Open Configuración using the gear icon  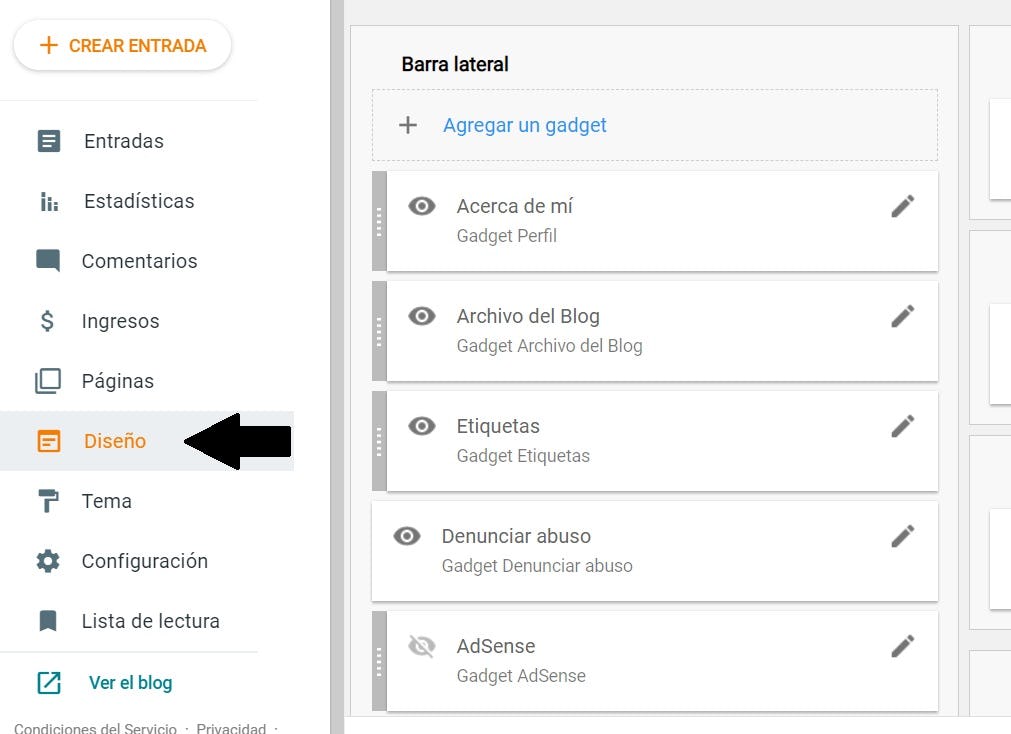(x=49, y=561)
